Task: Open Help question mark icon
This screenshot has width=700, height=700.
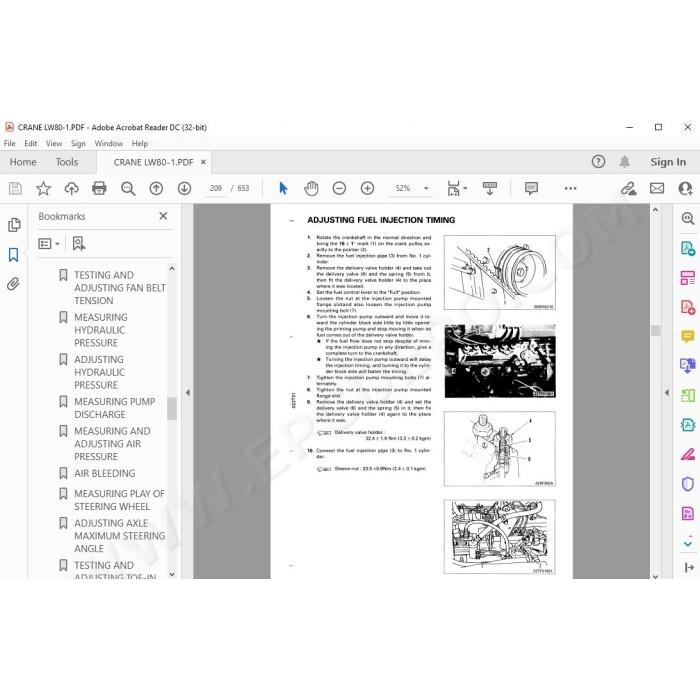Action: (x=598, y=162)
